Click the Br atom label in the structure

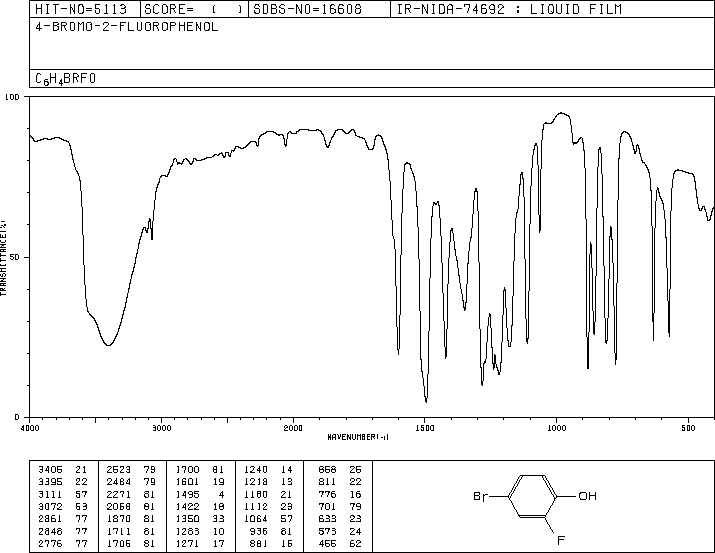tap(481, 496)
